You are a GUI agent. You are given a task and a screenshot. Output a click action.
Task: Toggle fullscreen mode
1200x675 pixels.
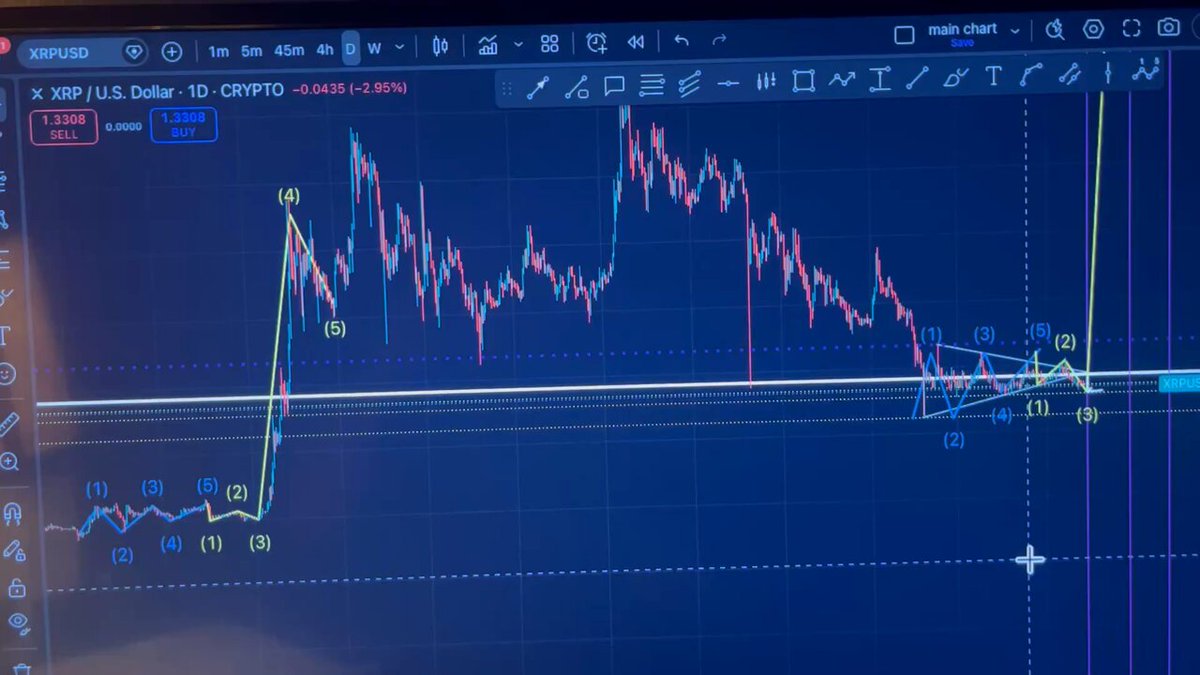click(1131, 28)
